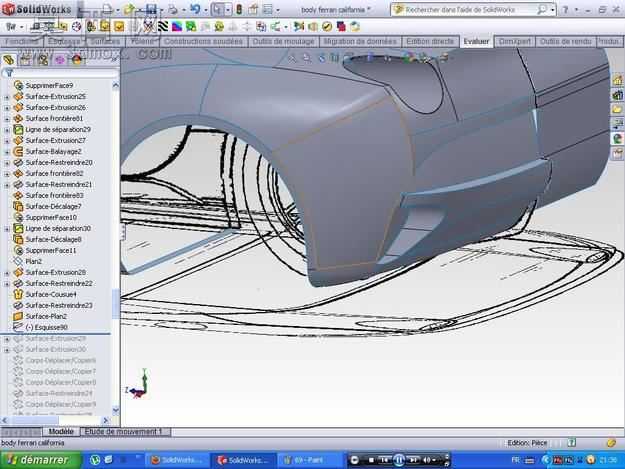Expand the Ligne de séparation30 node

click(7, 229)
